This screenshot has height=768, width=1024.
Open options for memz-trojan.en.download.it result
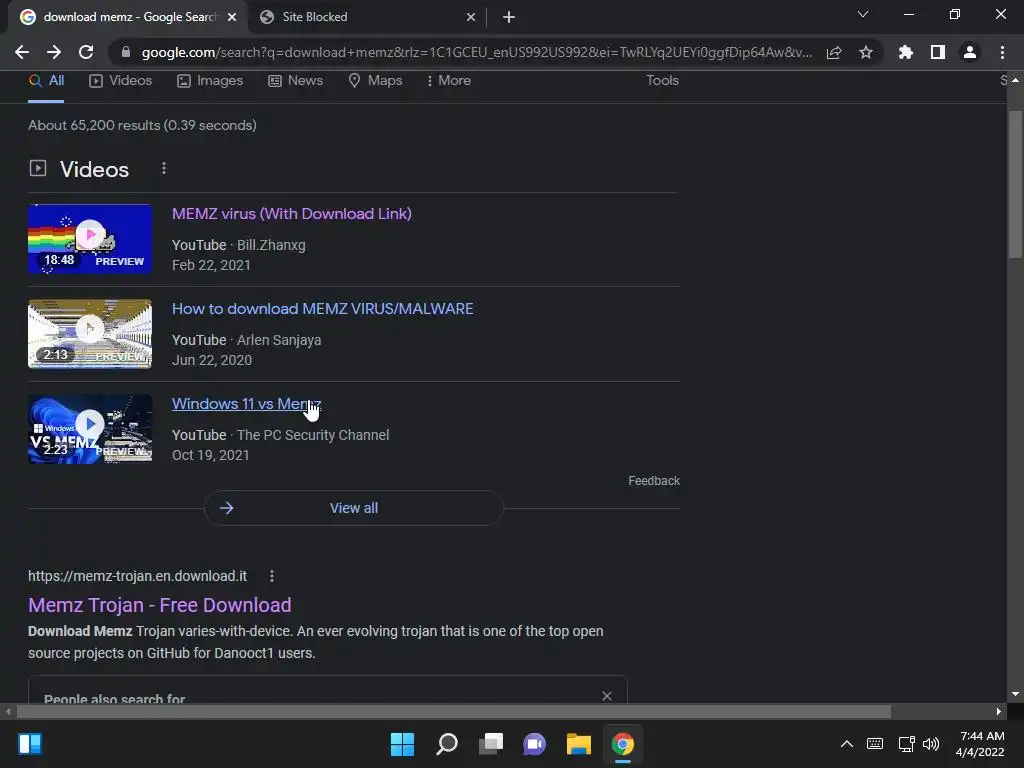(x=272, y=576)
